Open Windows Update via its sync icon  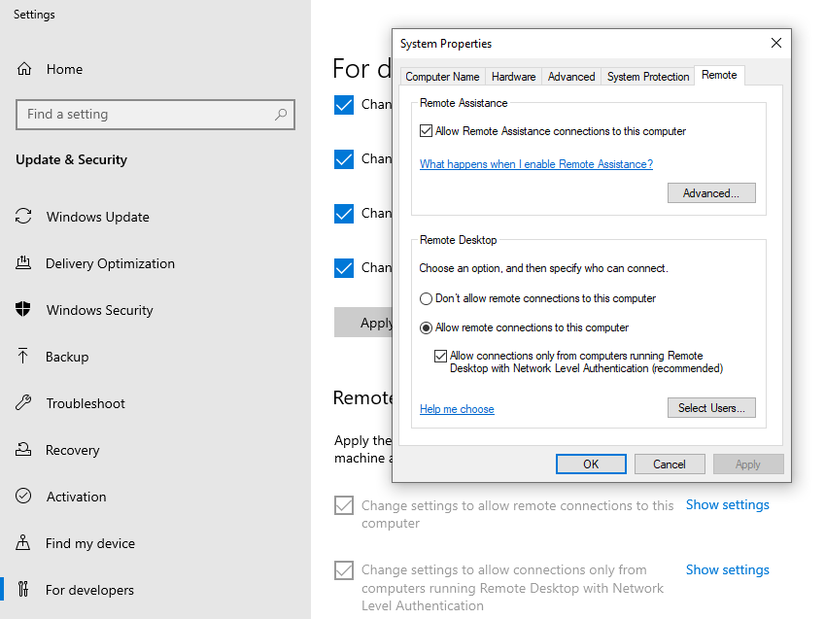tap(23, 216)
